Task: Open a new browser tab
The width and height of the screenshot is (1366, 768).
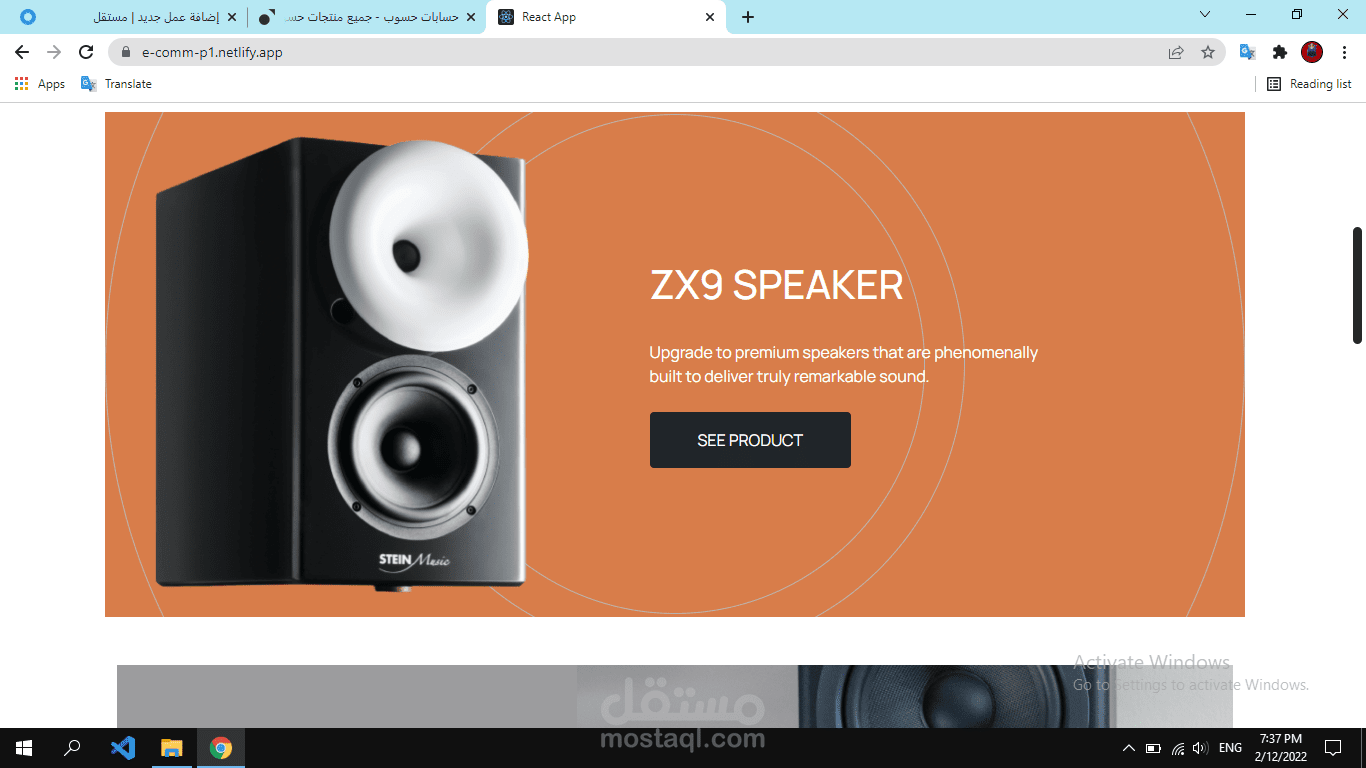Action: tap(747, 17)
